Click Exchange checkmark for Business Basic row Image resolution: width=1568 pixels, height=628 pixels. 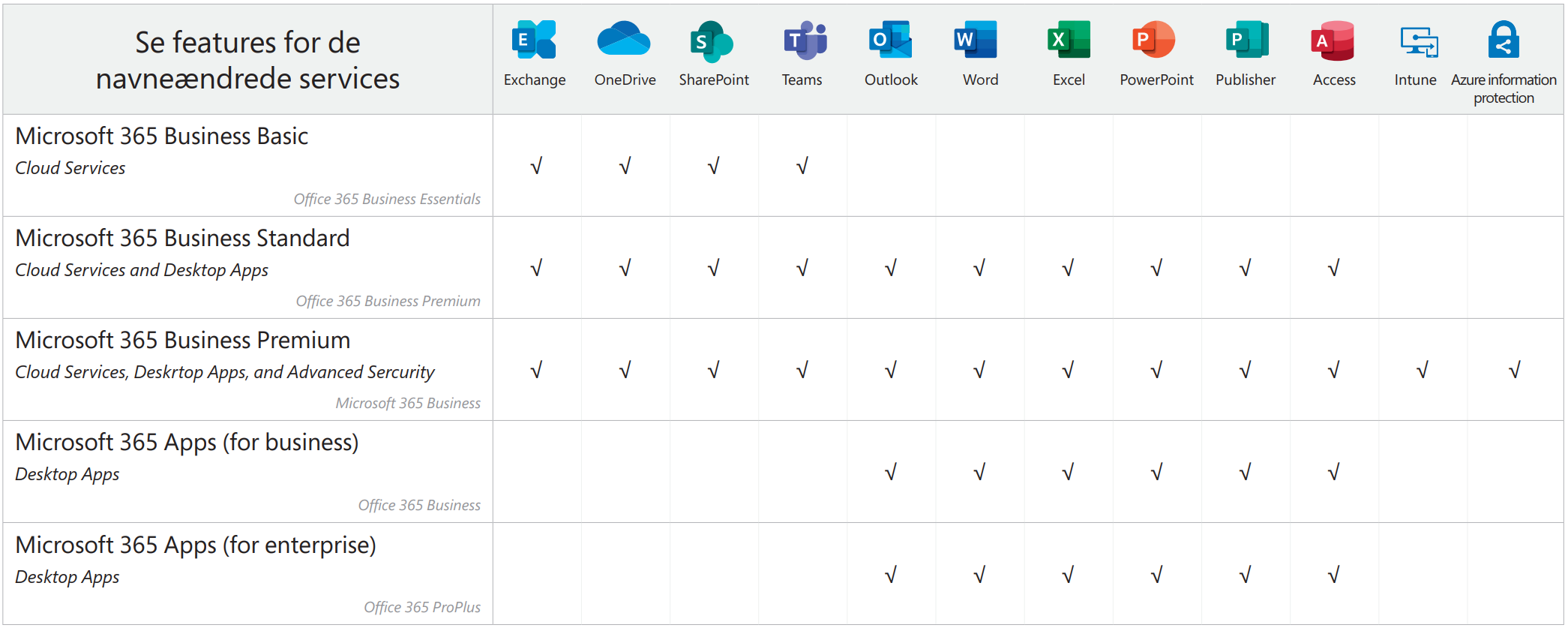(x=536, y=166)
